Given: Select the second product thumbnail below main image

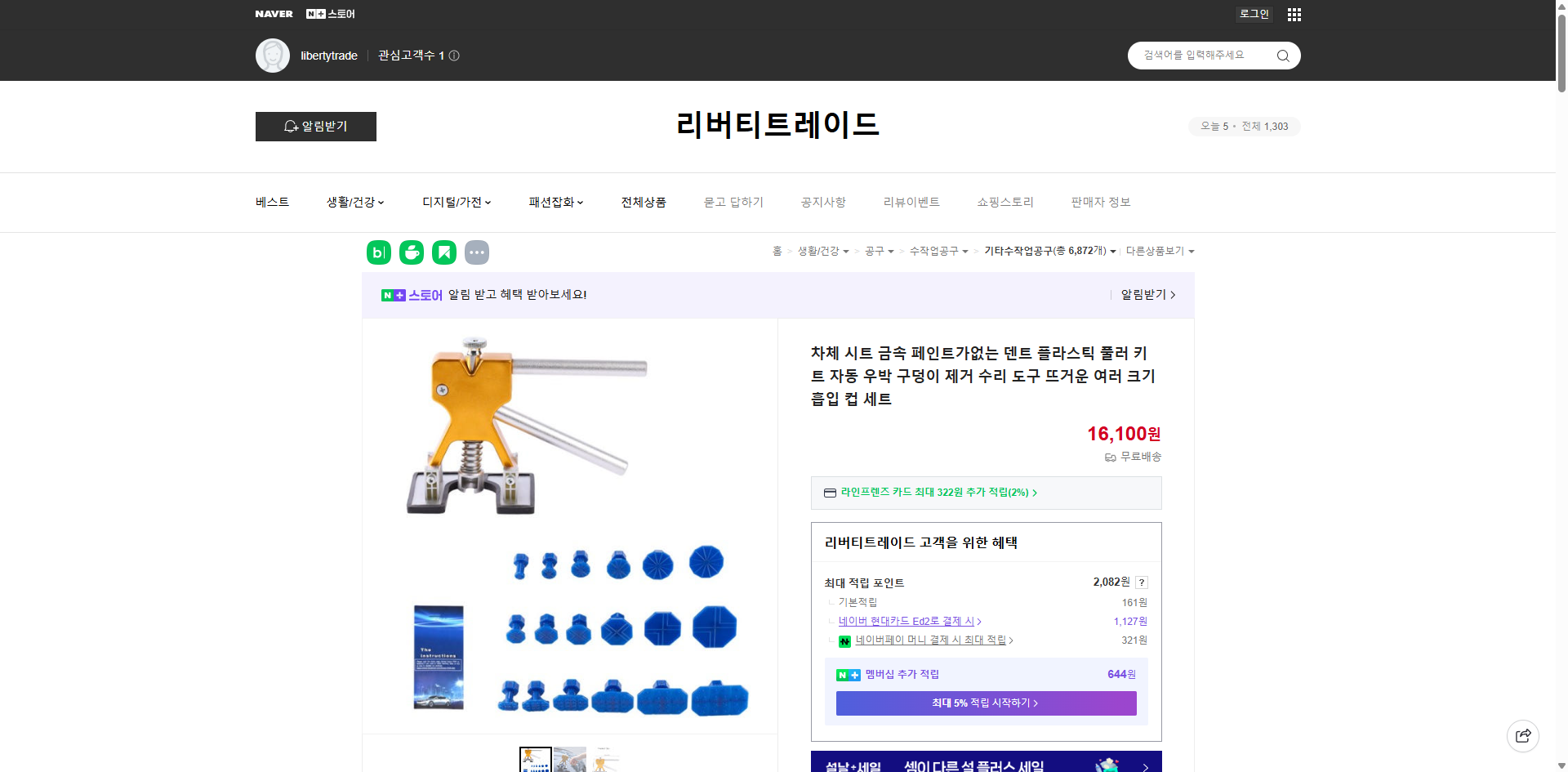Looking at the screenshot, I should tap(569, 760).
